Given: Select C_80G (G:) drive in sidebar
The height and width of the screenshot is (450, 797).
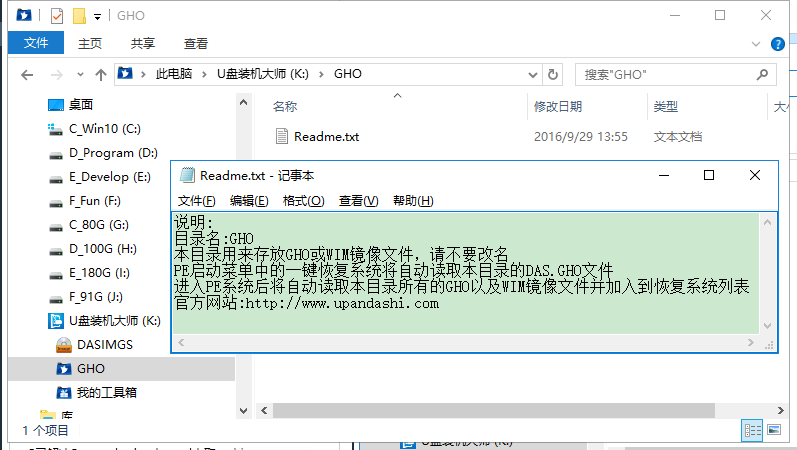Looking at the screenshot, I should (x=99, y=225).
